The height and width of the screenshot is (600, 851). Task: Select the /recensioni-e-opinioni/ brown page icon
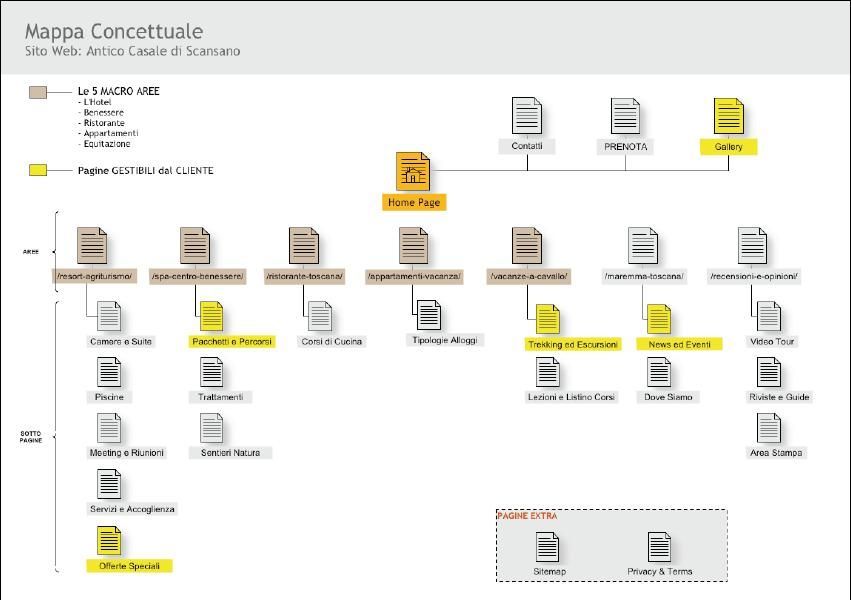coord(753,245)
